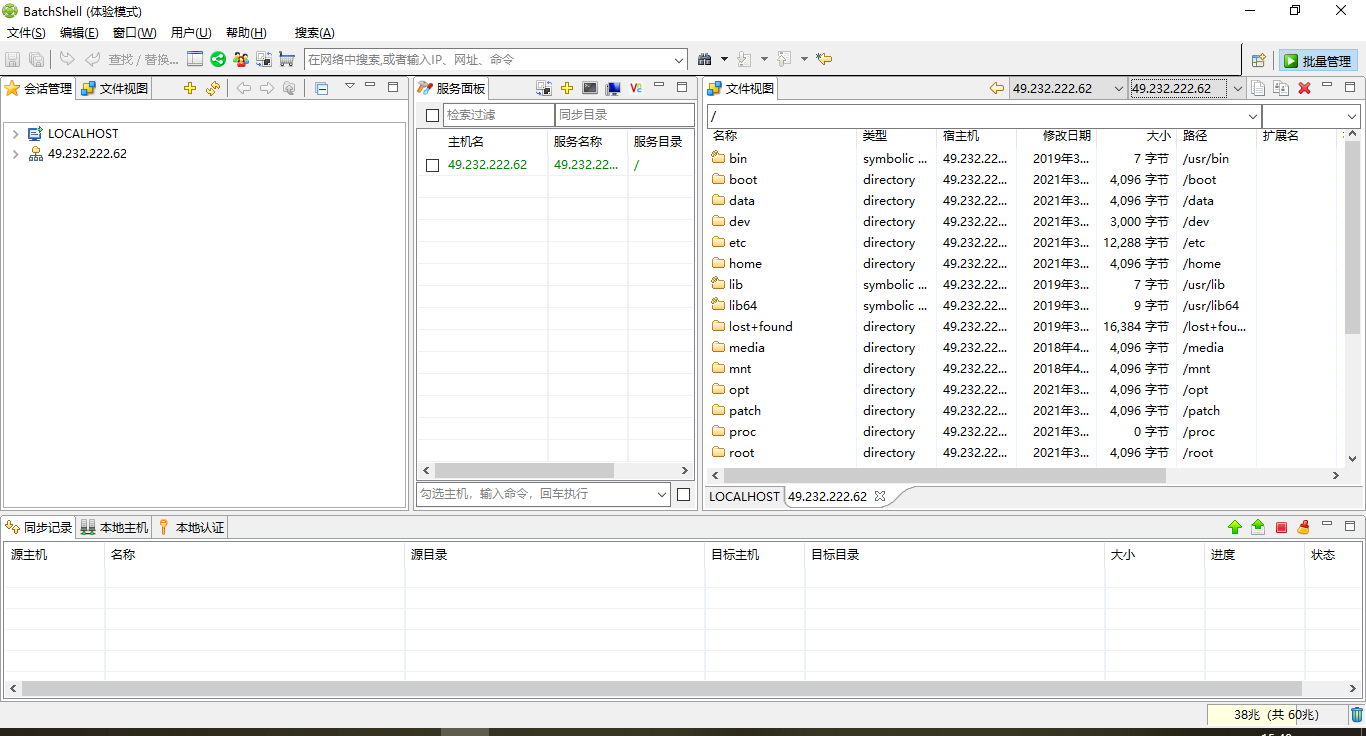Click the red stop icon in 同步记录 toolbar
The height and width of the screenshot is (736, 1366).
(x=1281, y=527)
